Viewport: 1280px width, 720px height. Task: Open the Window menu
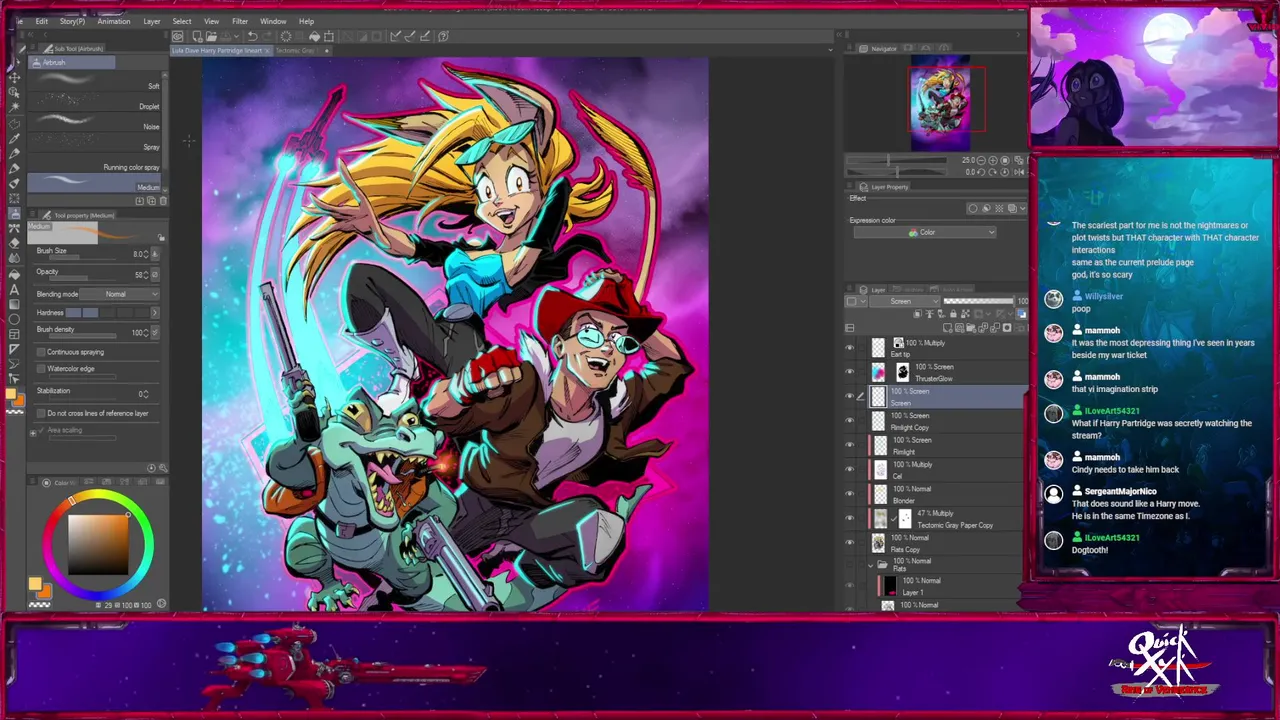tap(273, 21)
